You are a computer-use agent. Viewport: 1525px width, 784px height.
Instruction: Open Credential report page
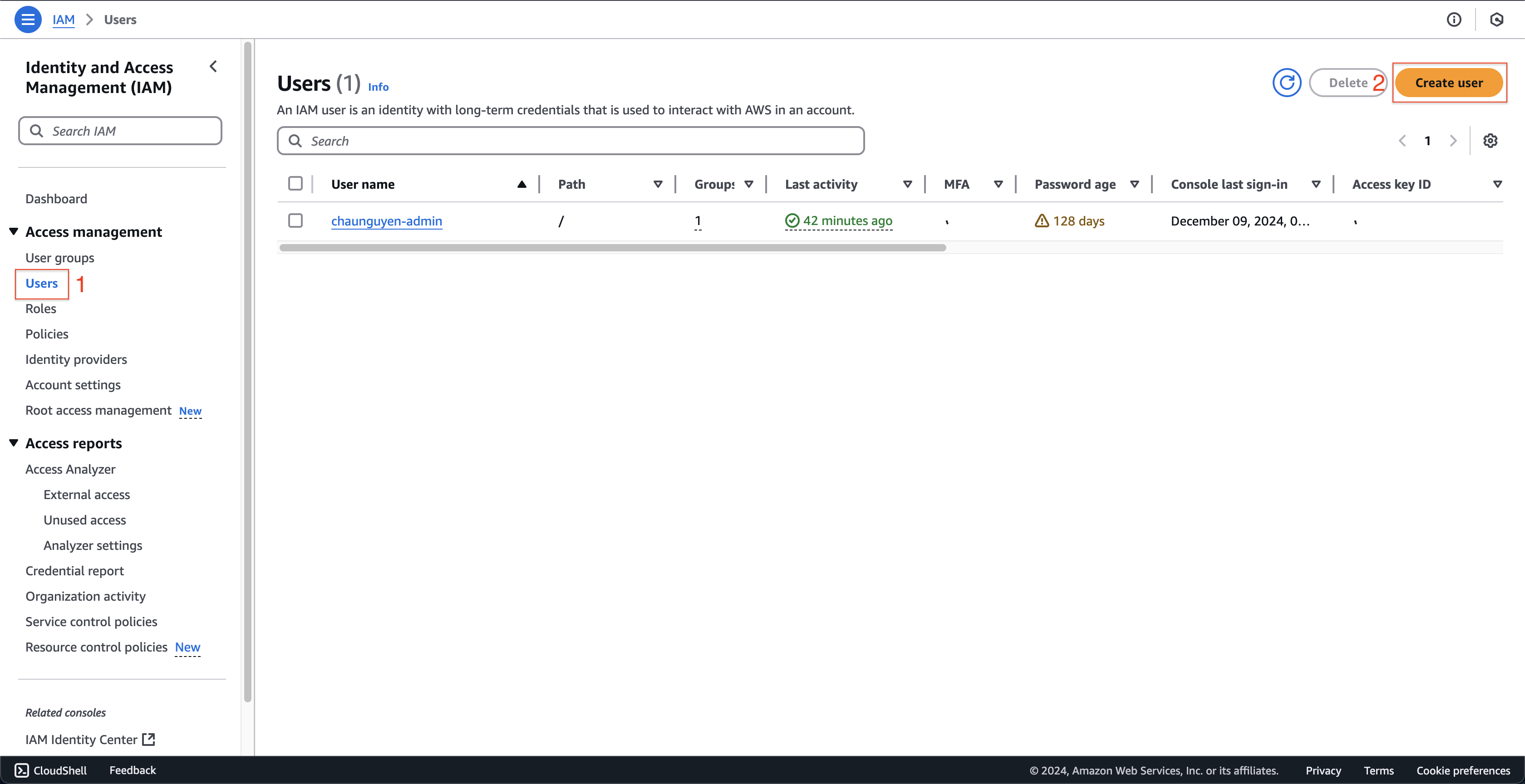click(74, 571)
